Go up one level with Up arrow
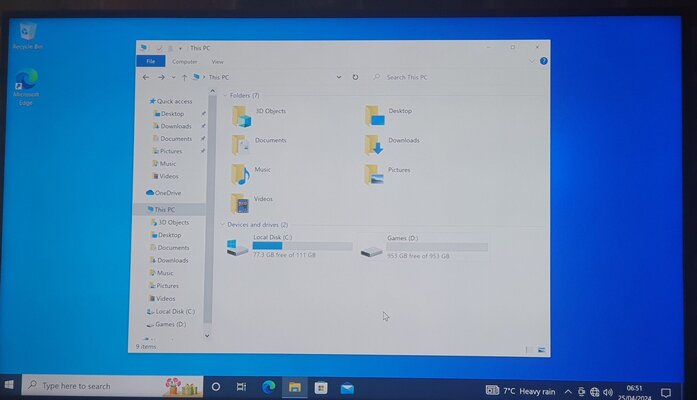Viewport: 697px width, 400px height. tap(184, 77)
